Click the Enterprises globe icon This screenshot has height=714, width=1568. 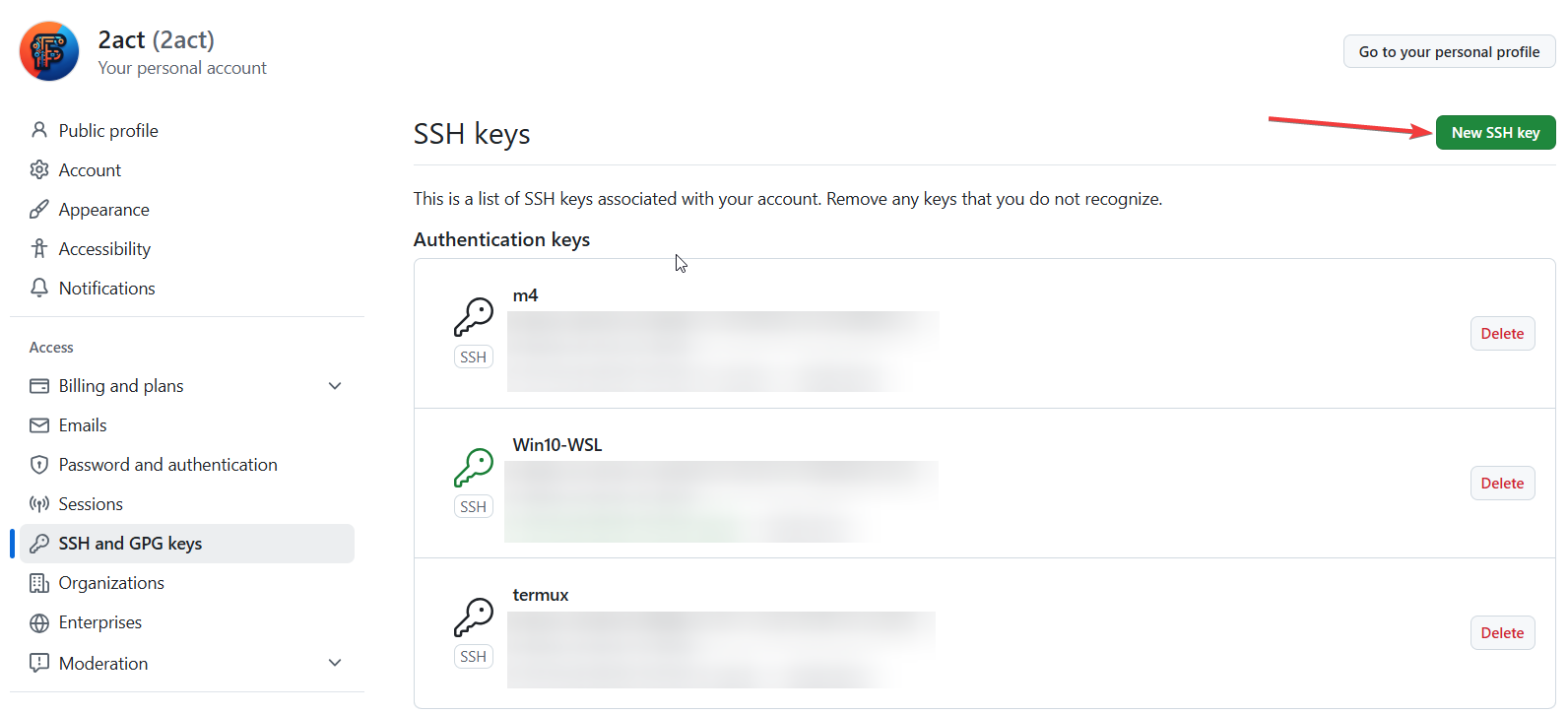tap(39, 622)
